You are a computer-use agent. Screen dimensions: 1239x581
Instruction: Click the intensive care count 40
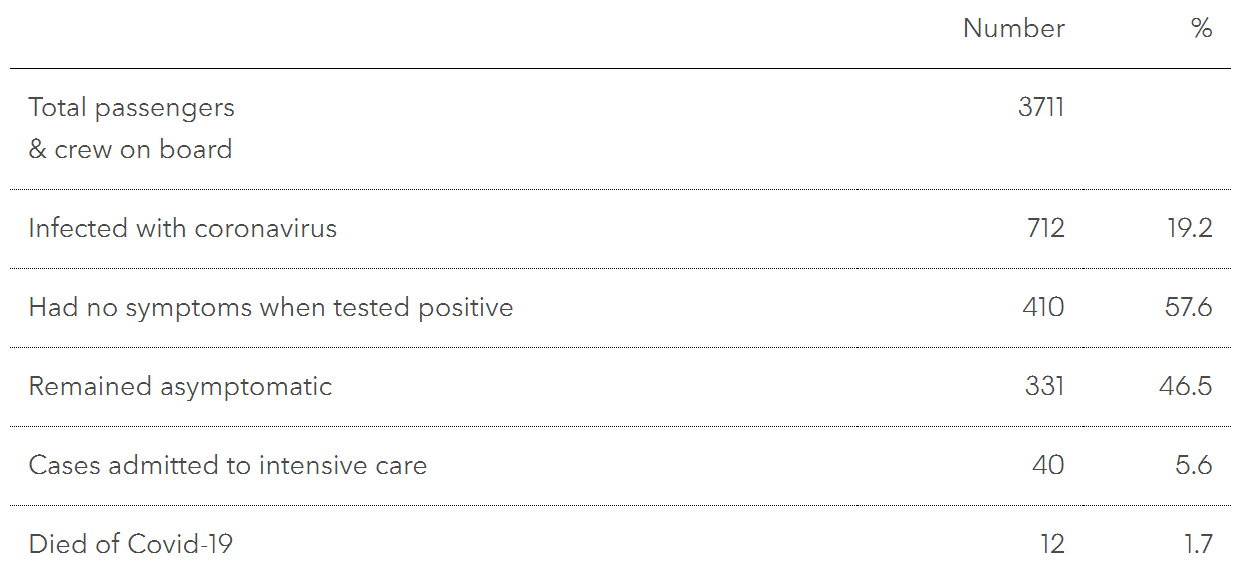click(x=1048, y=465)
